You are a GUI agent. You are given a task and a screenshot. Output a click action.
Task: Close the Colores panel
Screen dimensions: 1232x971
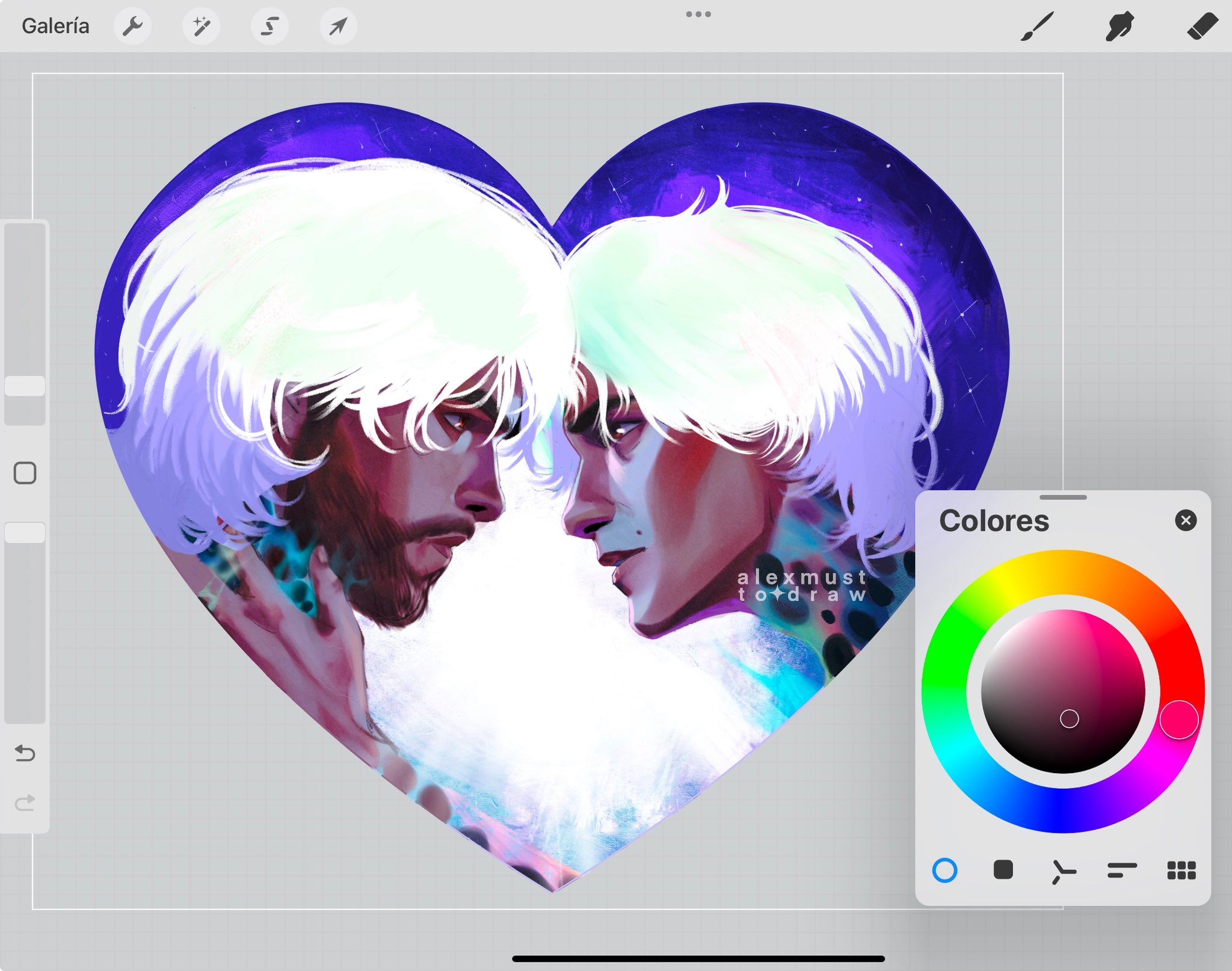point(1185,520)
